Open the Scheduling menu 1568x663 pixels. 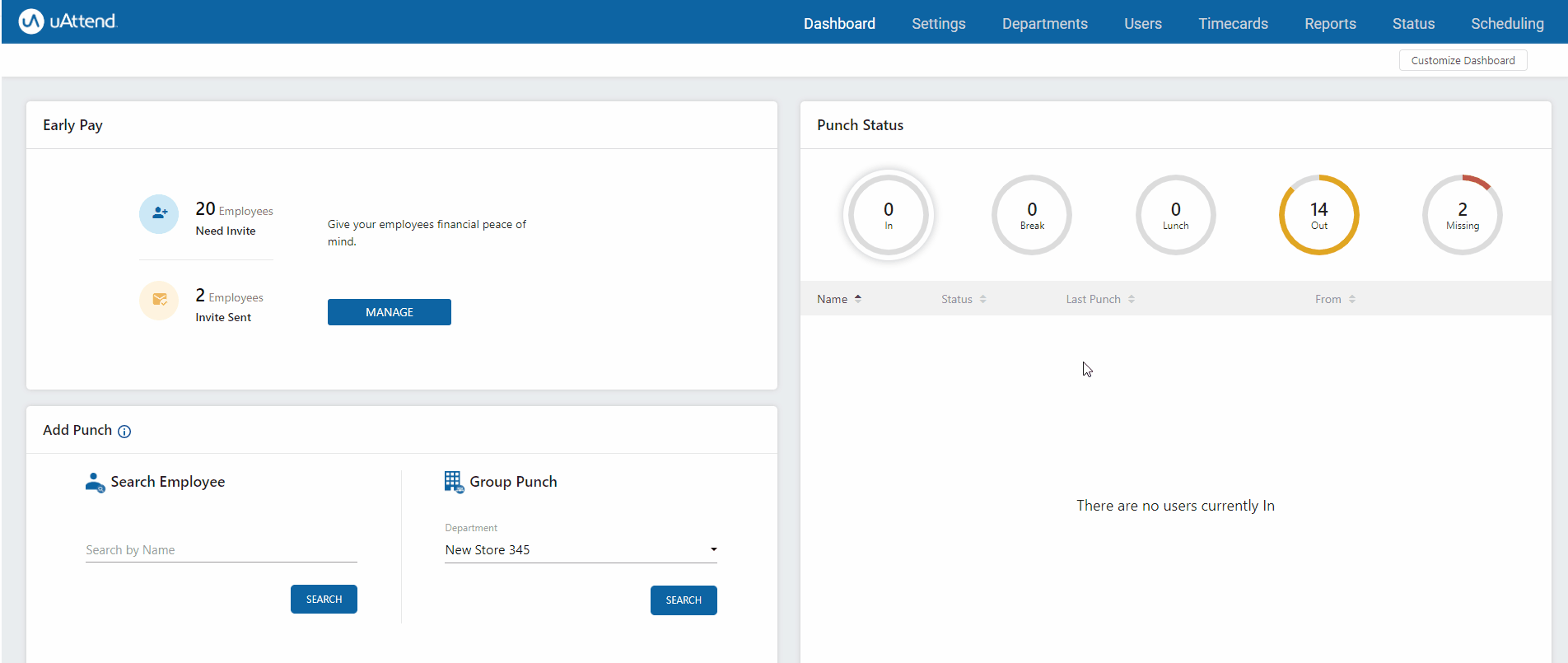click(x=1507, y=24)
